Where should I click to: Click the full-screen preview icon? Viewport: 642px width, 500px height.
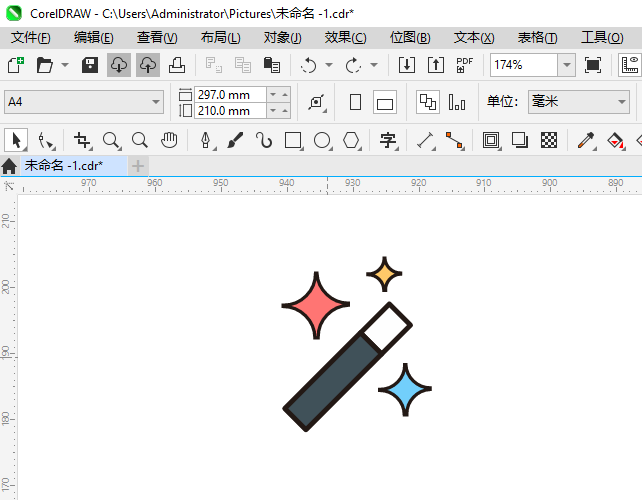(x=593, y=65)
